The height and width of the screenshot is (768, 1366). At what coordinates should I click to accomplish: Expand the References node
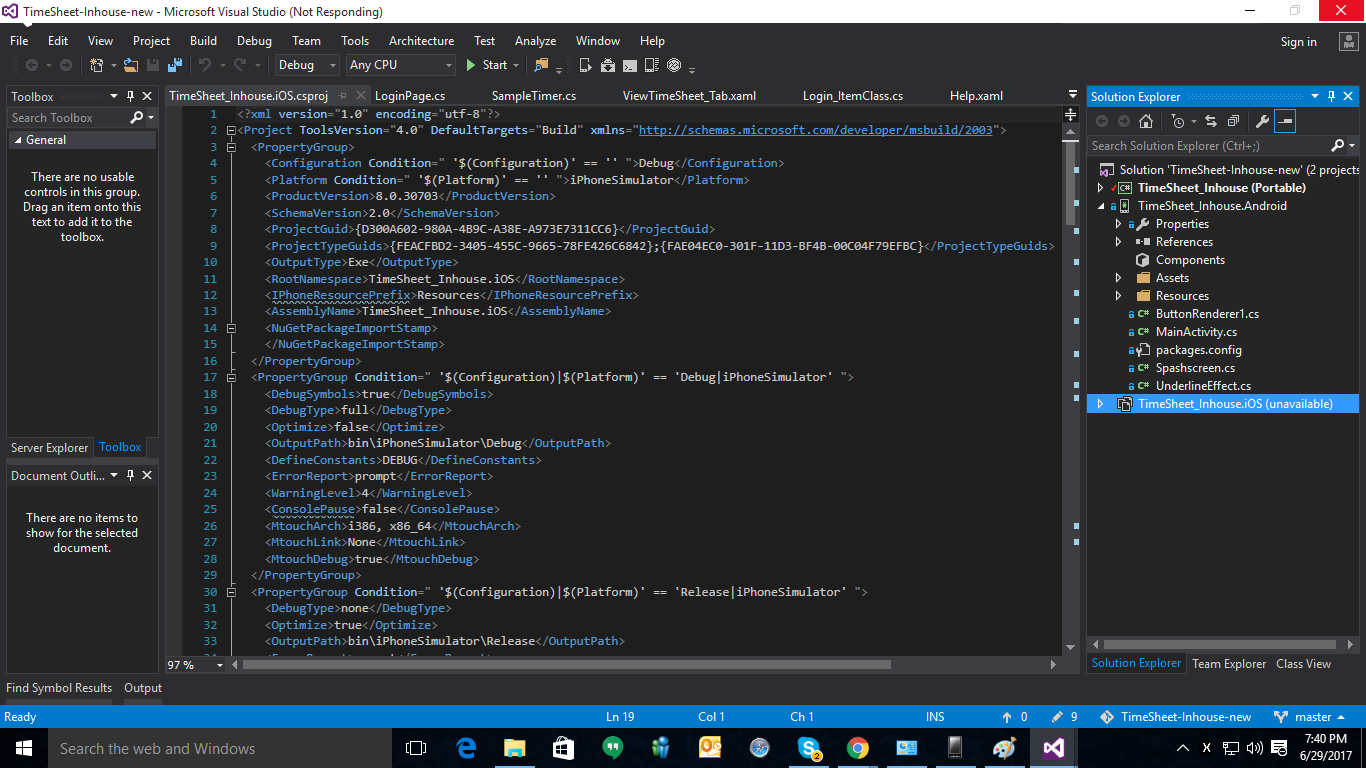pyautogui.click(x=1119, y=242)
